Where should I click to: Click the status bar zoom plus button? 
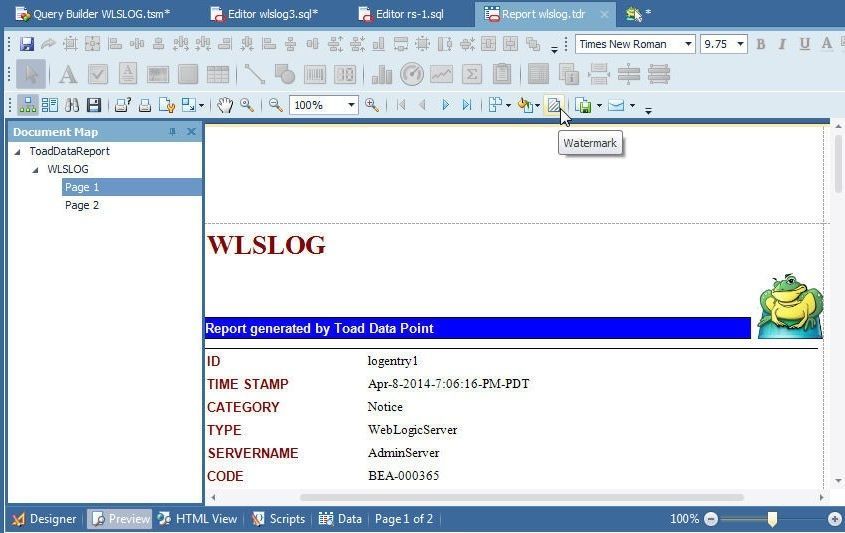[x=834, y=519]
